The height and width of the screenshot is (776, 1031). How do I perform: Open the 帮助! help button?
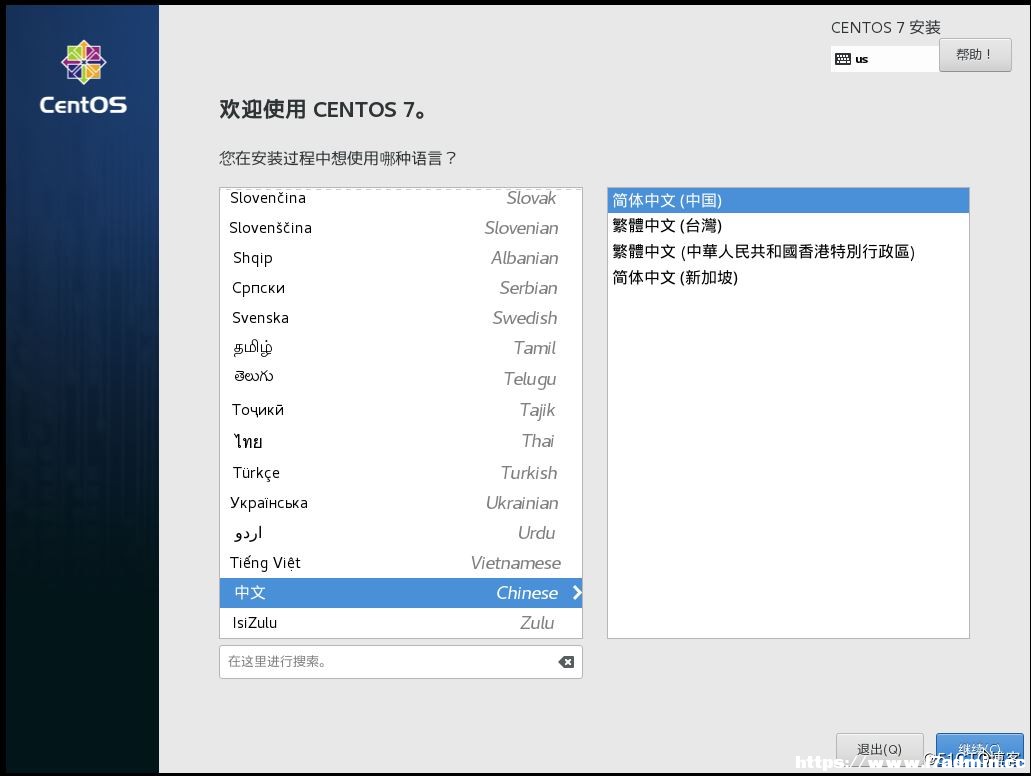974,55
